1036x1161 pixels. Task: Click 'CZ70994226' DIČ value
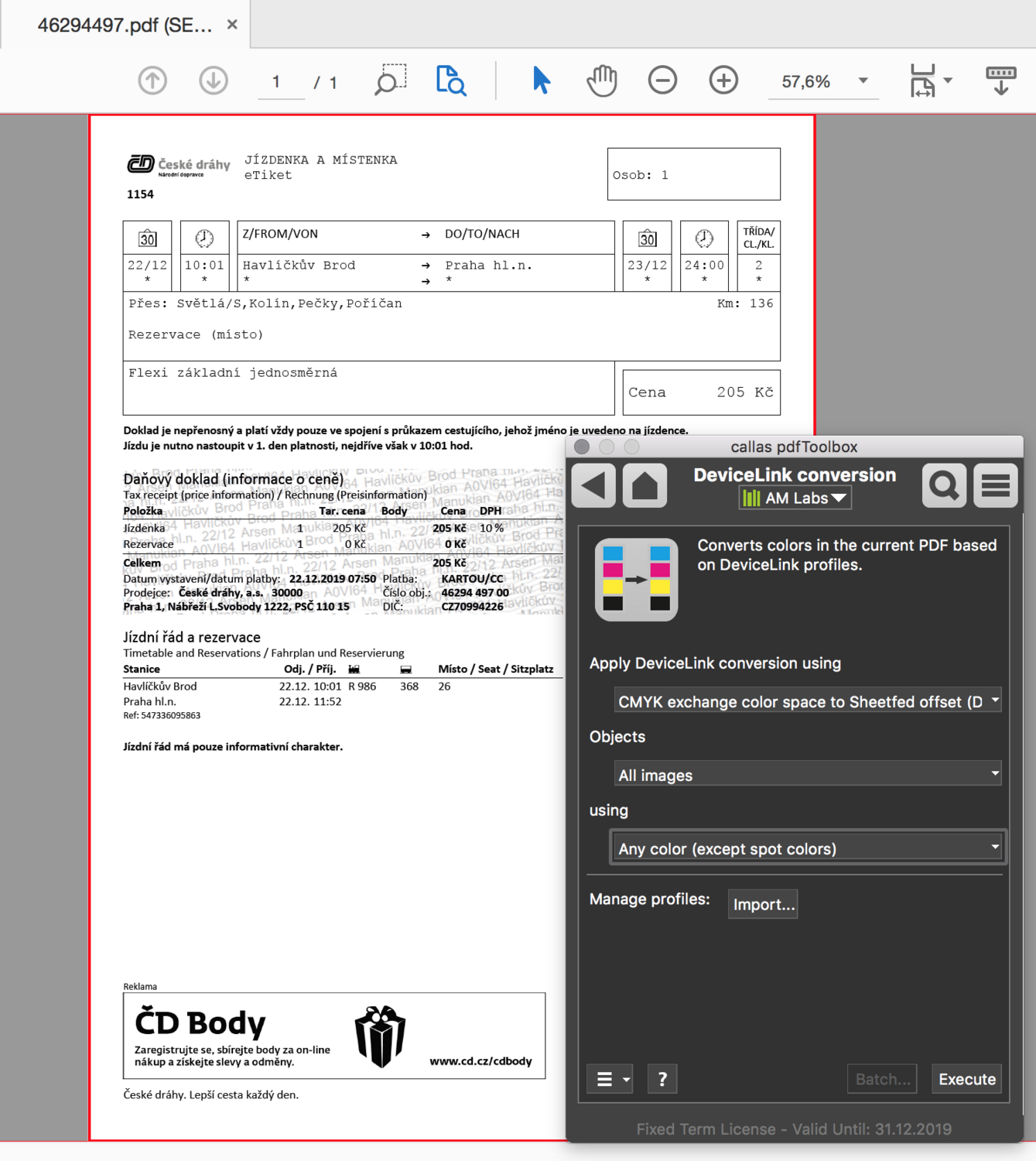click(472, 607)
